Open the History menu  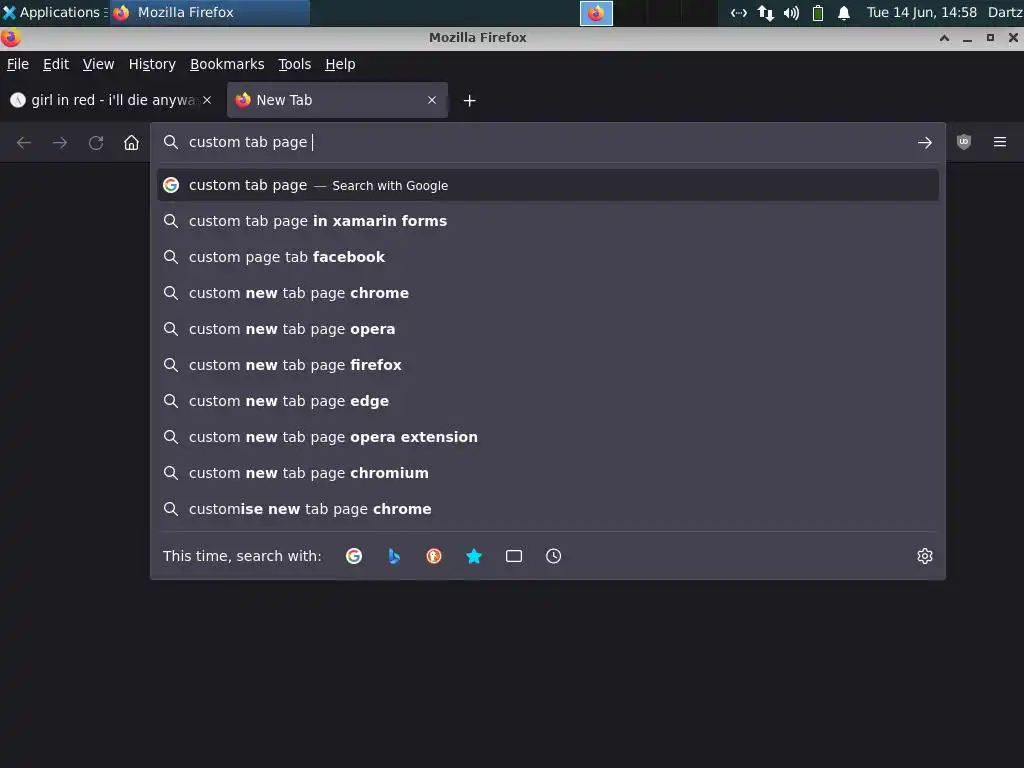coord(152,64)
